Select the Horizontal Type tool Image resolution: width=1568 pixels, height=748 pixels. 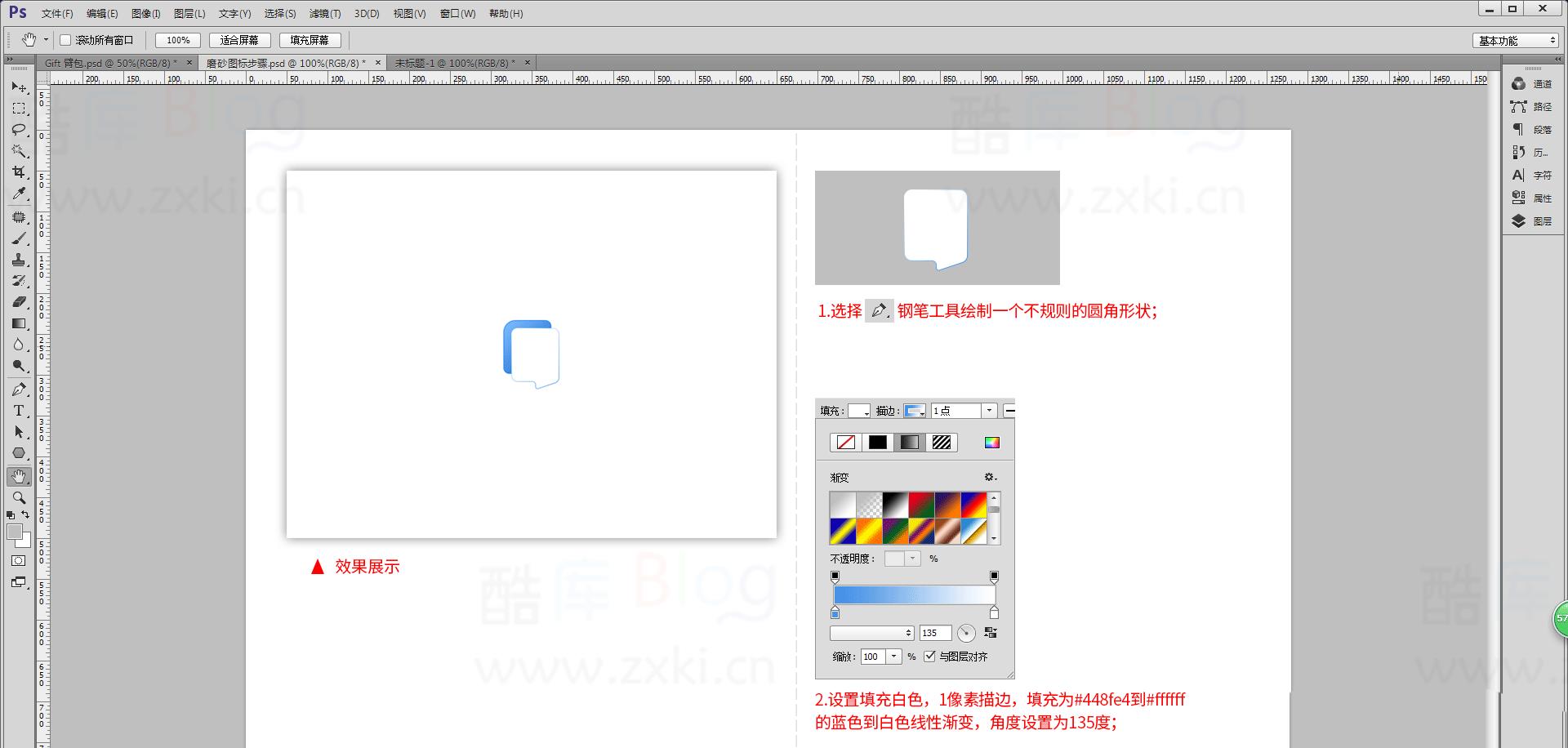click(x=18, y=411)
